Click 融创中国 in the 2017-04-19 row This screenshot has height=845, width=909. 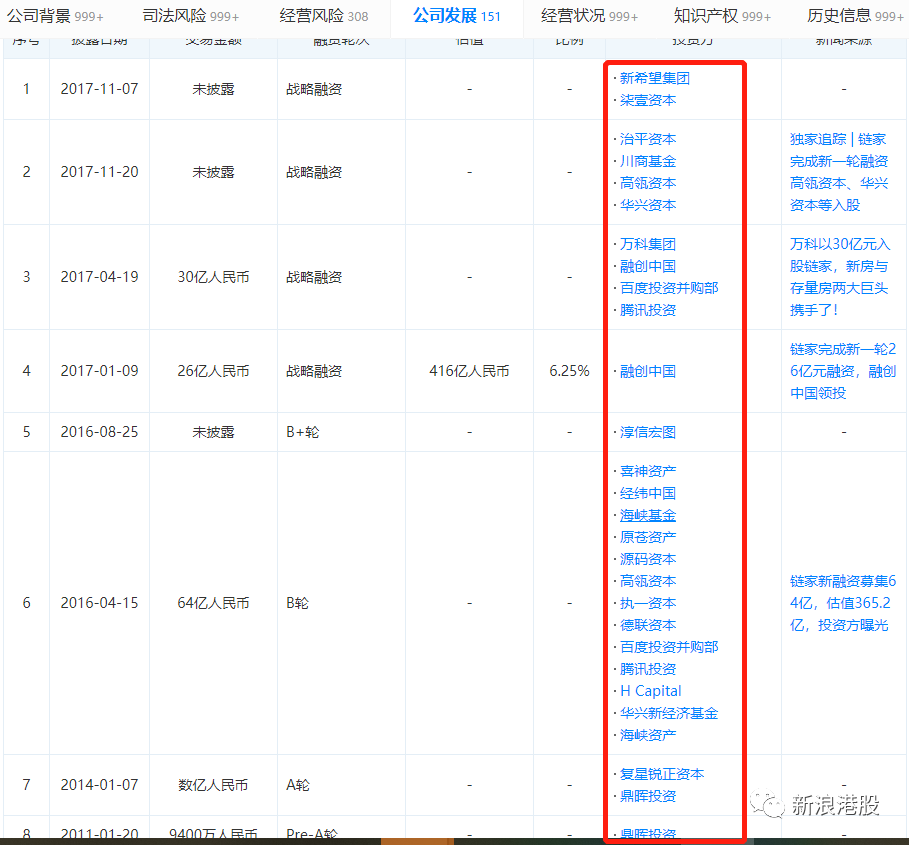pyautogui.click(x=648, y=266)
